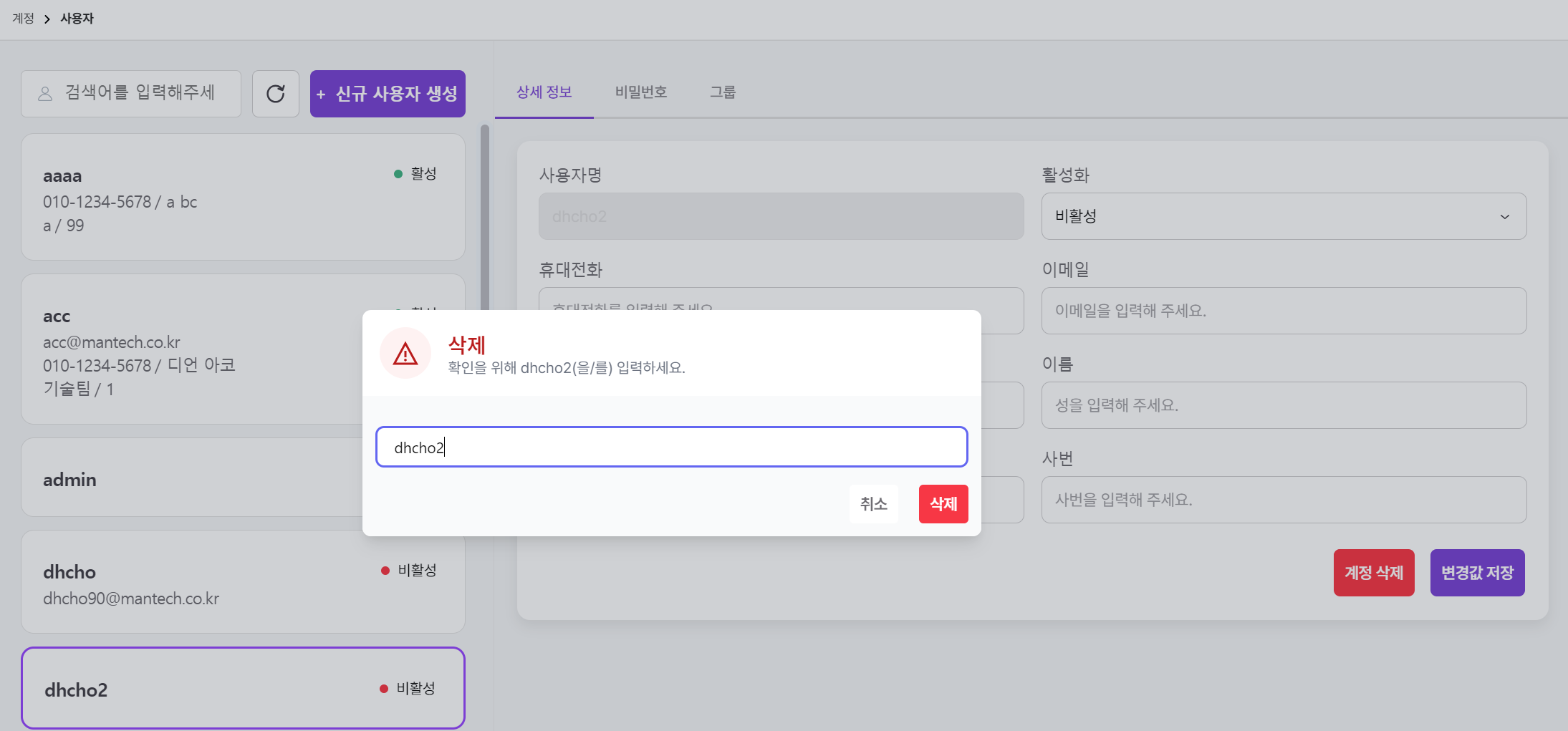Click the disabled 사용자명 field

coord(781,216)
